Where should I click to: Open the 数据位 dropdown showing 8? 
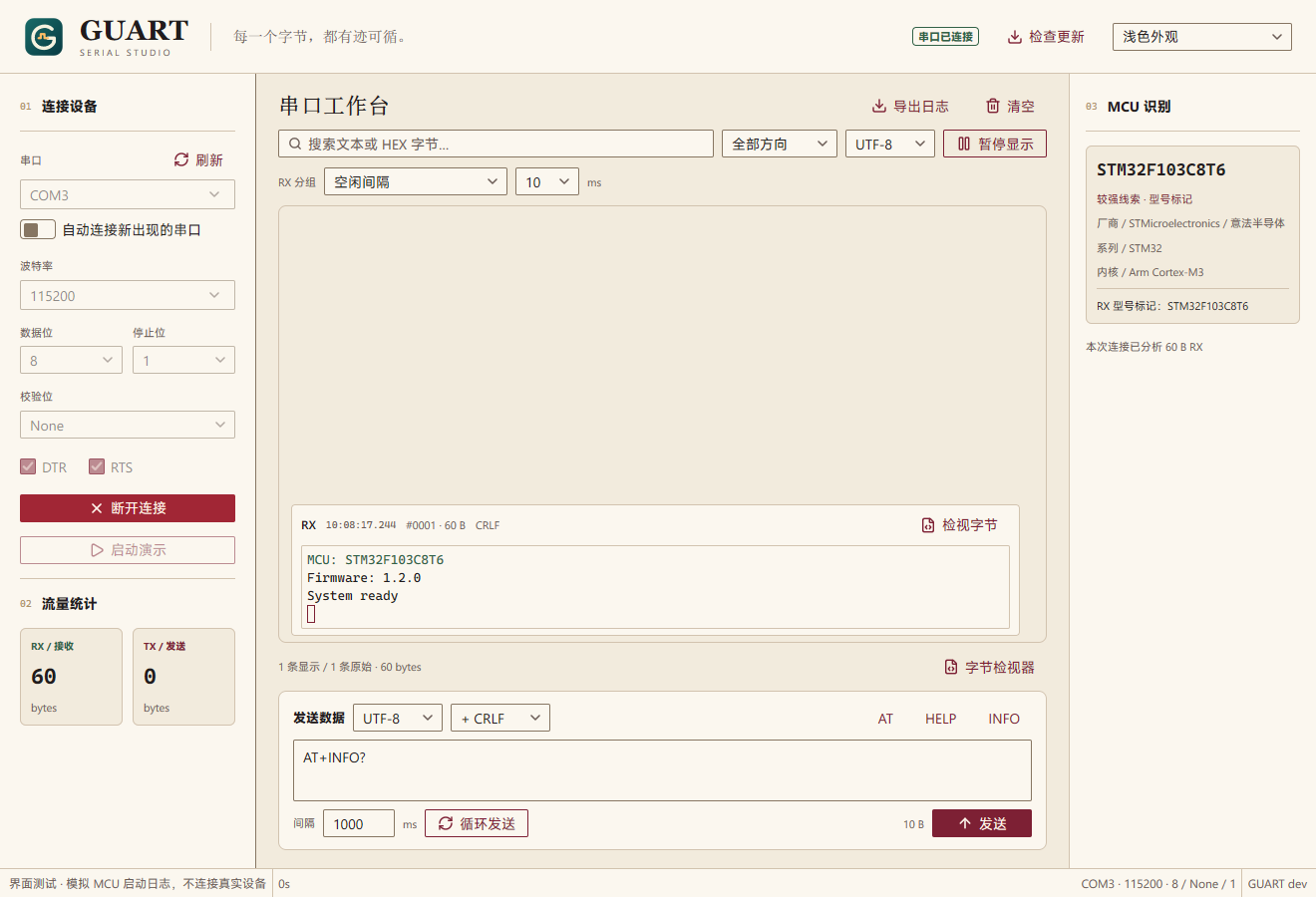(x=71, y=360)
